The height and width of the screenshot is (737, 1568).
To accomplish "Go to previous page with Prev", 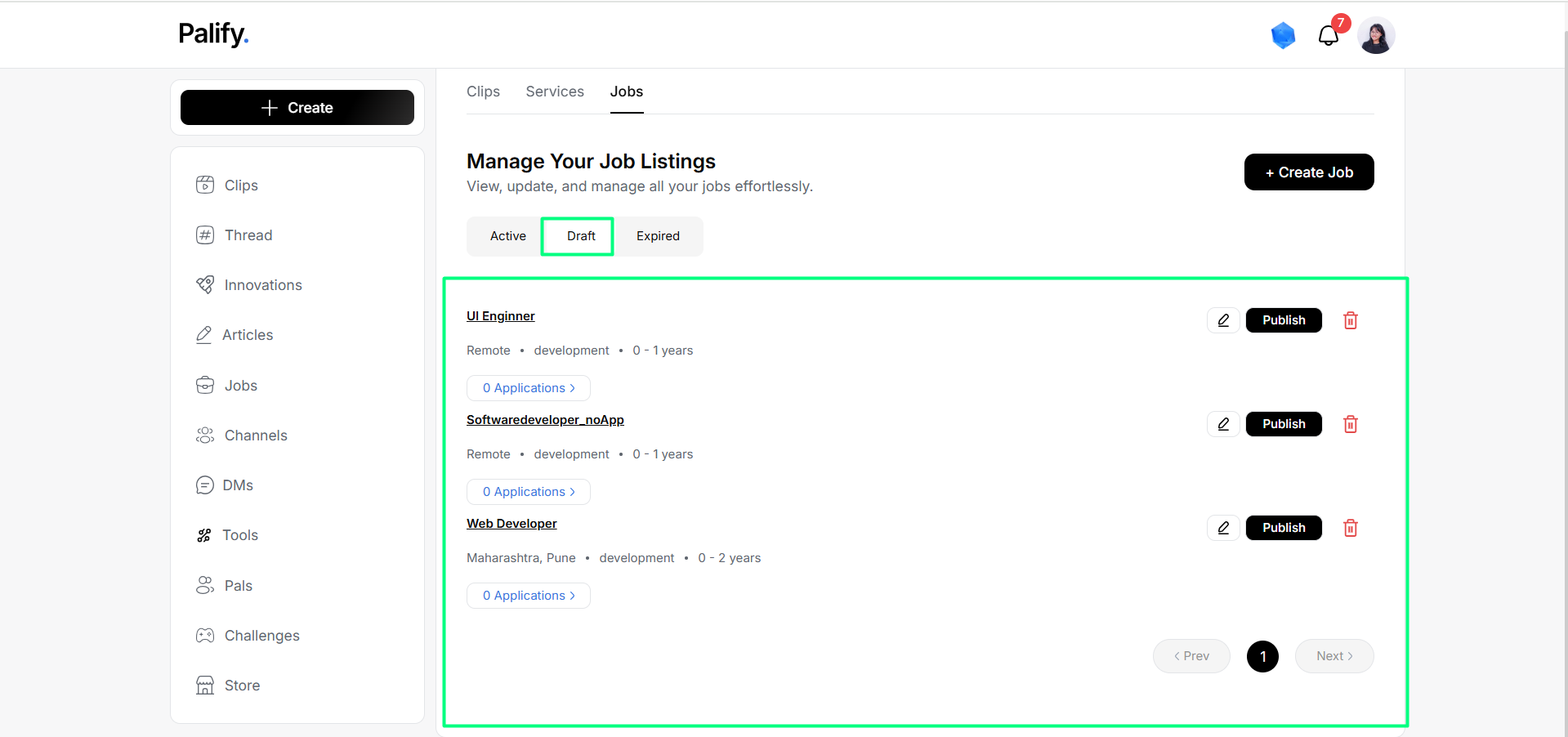I will click(x=1191, y=656).
